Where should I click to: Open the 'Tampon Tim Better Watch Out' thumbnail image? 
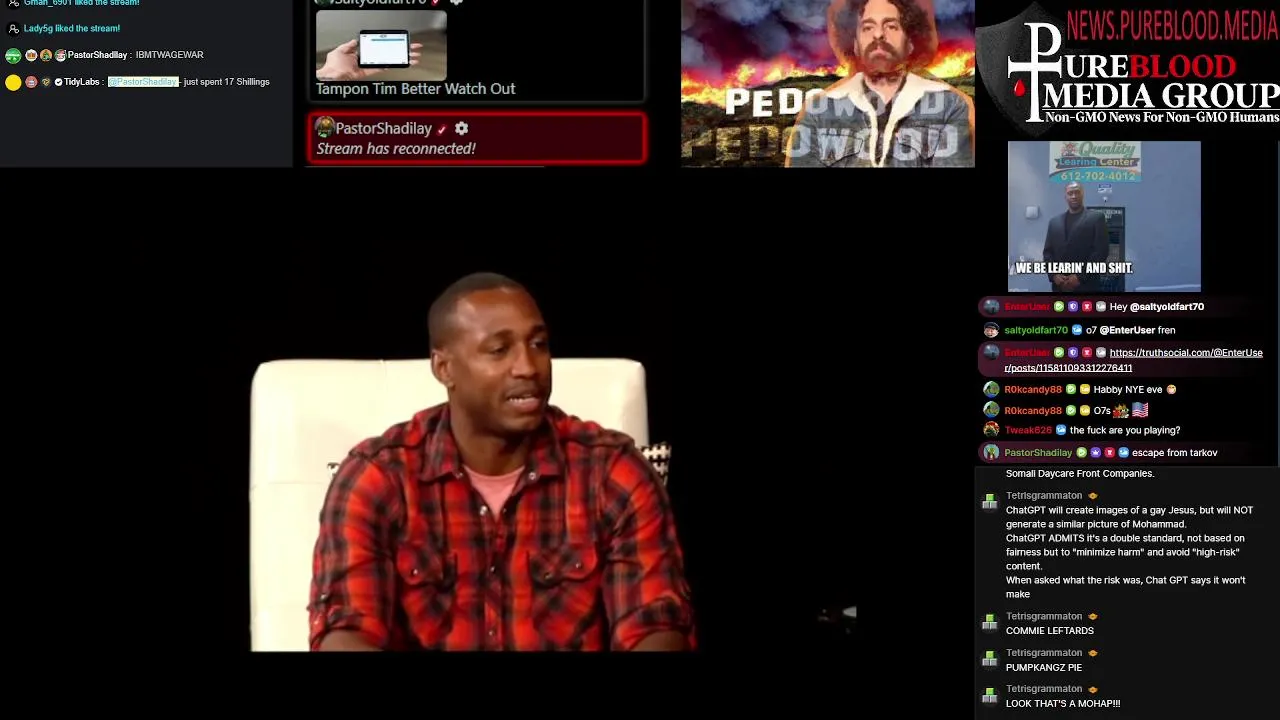pyautogui.click(x=381, y=45)
